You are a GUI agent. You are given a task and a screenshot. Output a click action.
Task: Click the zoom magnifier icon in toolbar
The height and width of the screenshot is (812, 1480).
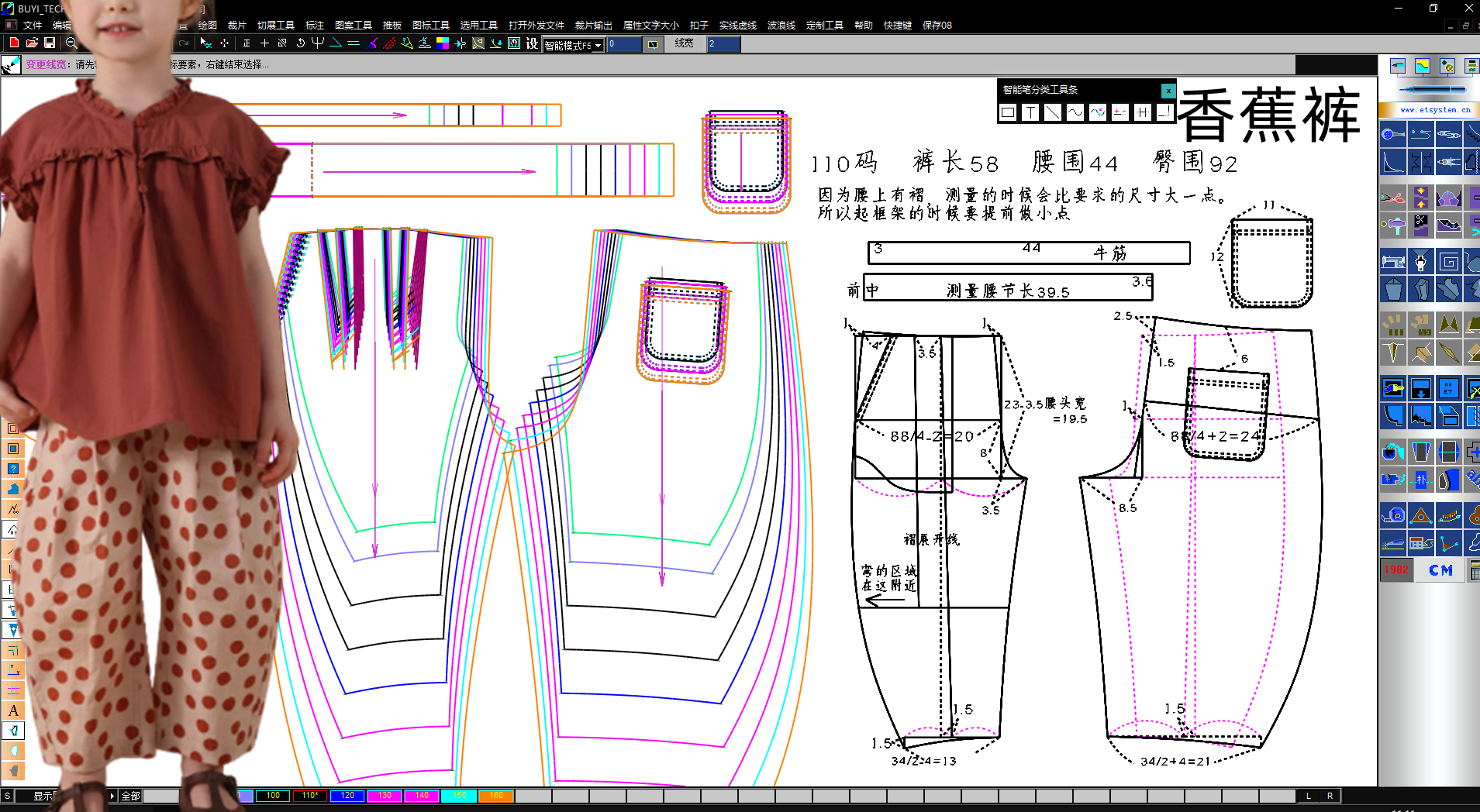(71, 43)
